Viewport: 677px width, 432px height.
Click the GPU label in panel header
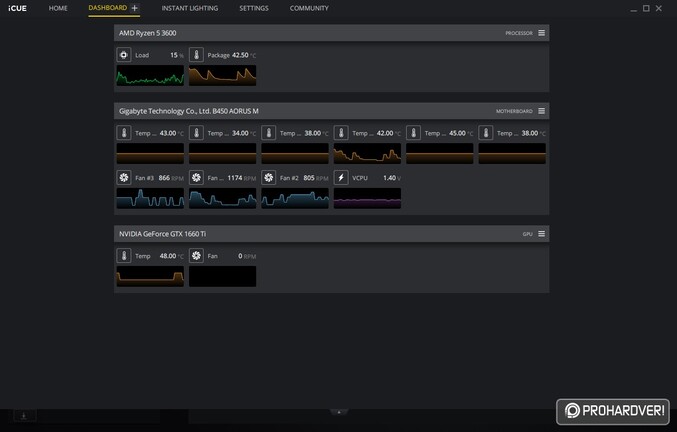528,234
